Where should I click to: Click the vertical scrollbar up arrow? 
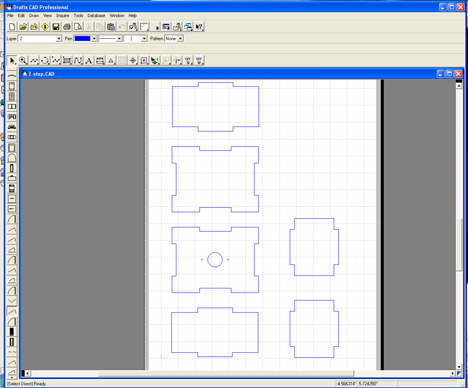459,86
